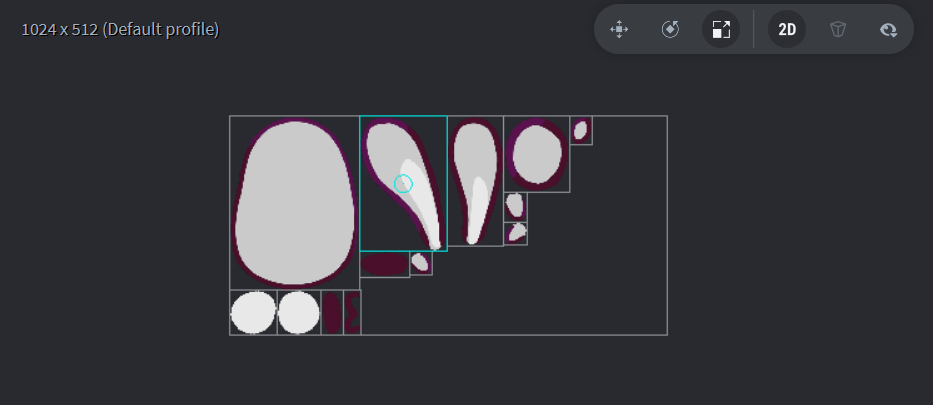Image resolution: width=933 pixels, height=405 pixels.
Task: Select the small oval directly below ringed circle
Action: (515, 206)
